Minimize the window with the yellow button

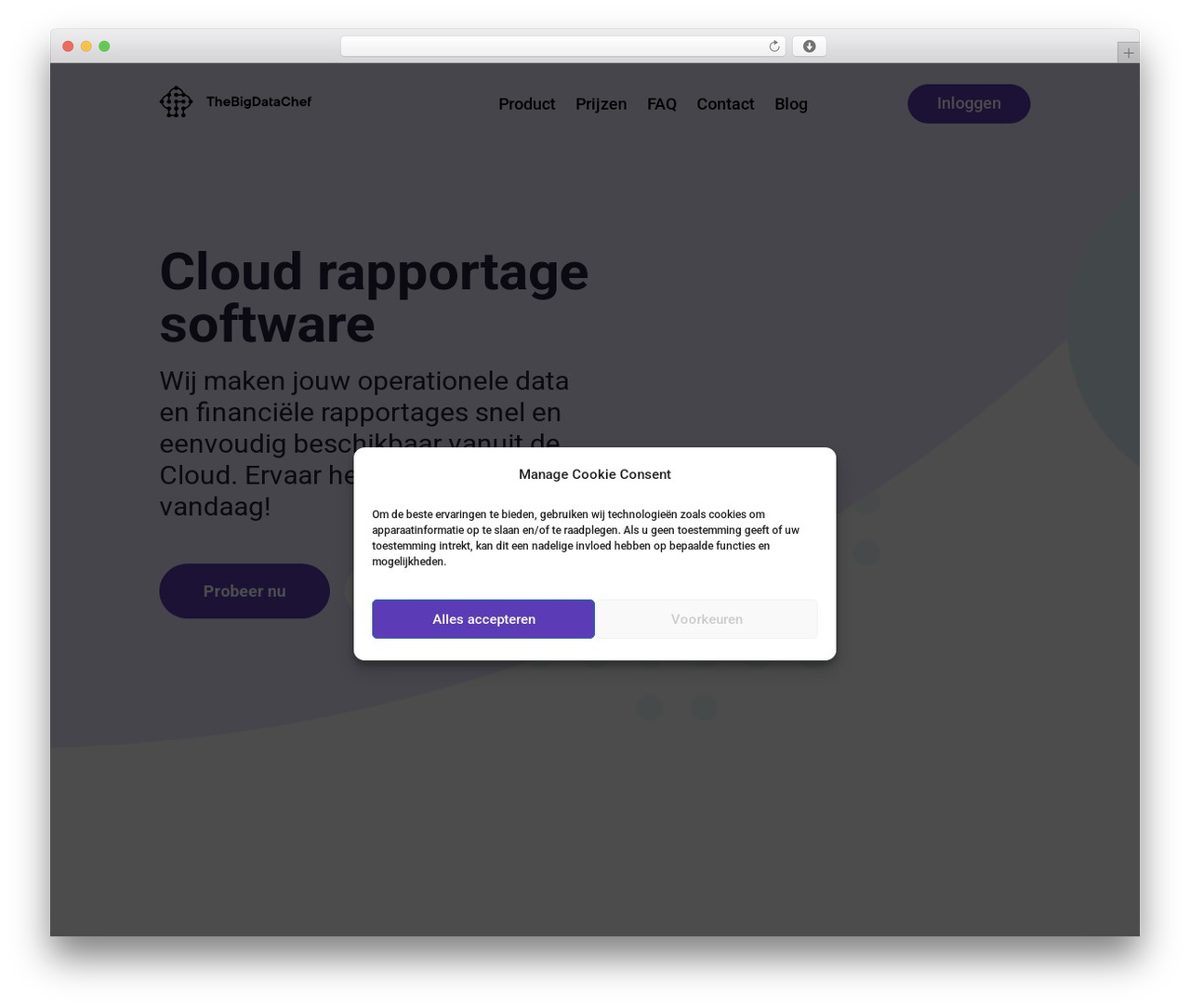tap(86, 46)
